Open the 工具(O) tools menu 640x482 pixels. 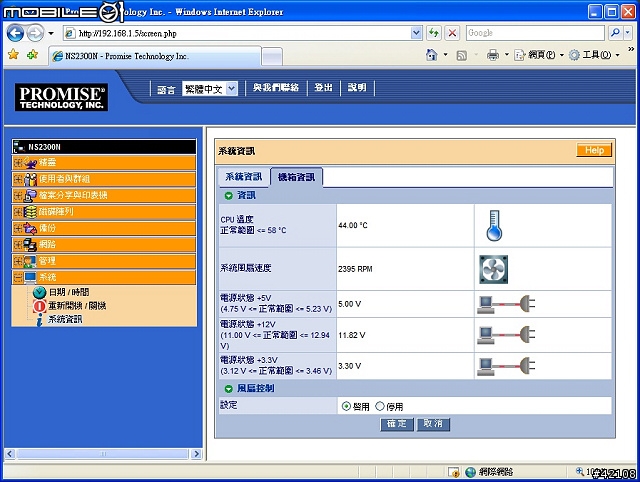594,55
